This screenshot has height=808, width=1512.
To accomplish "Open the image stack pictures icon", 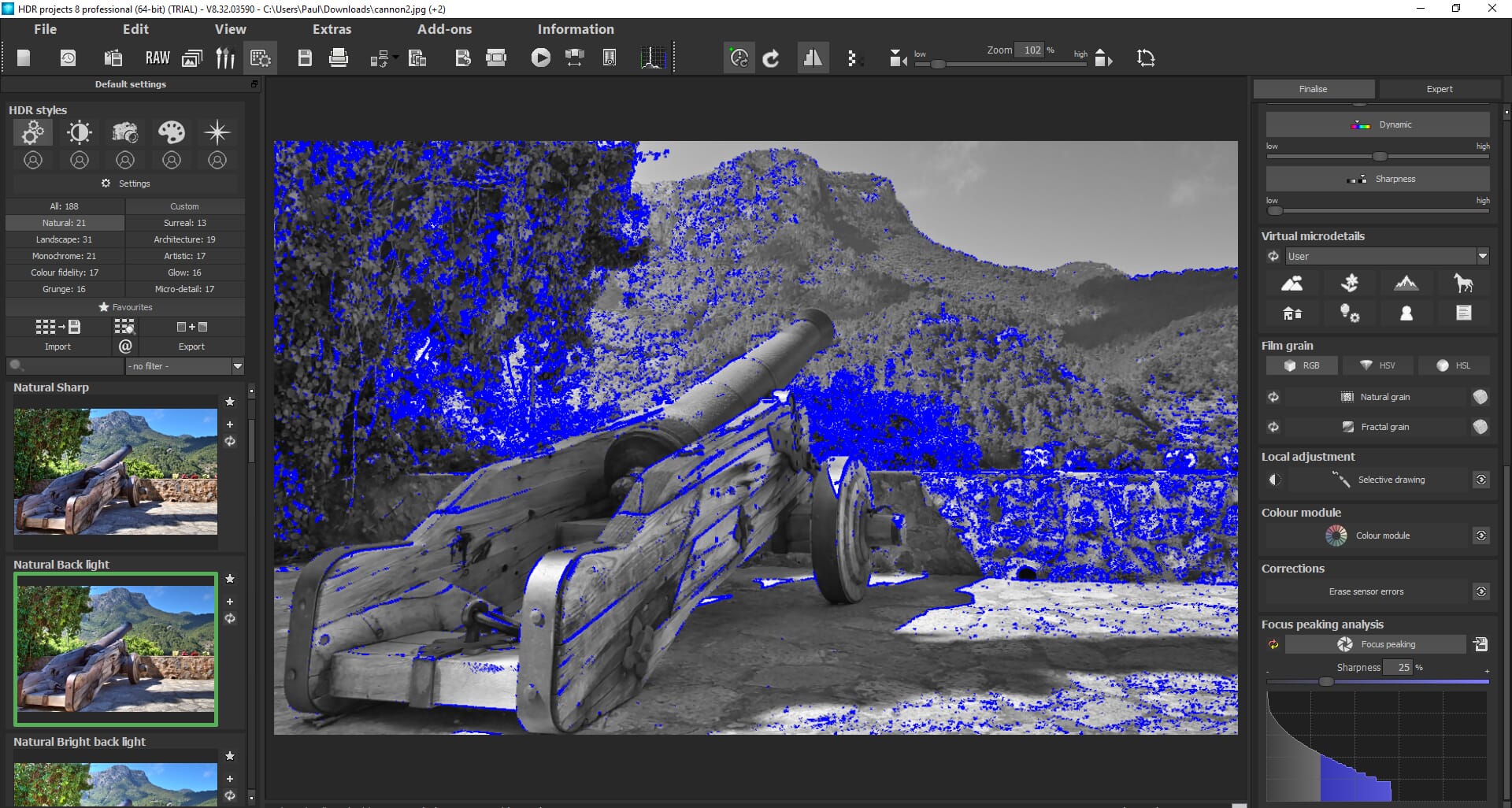I will [x=192, y=57].
